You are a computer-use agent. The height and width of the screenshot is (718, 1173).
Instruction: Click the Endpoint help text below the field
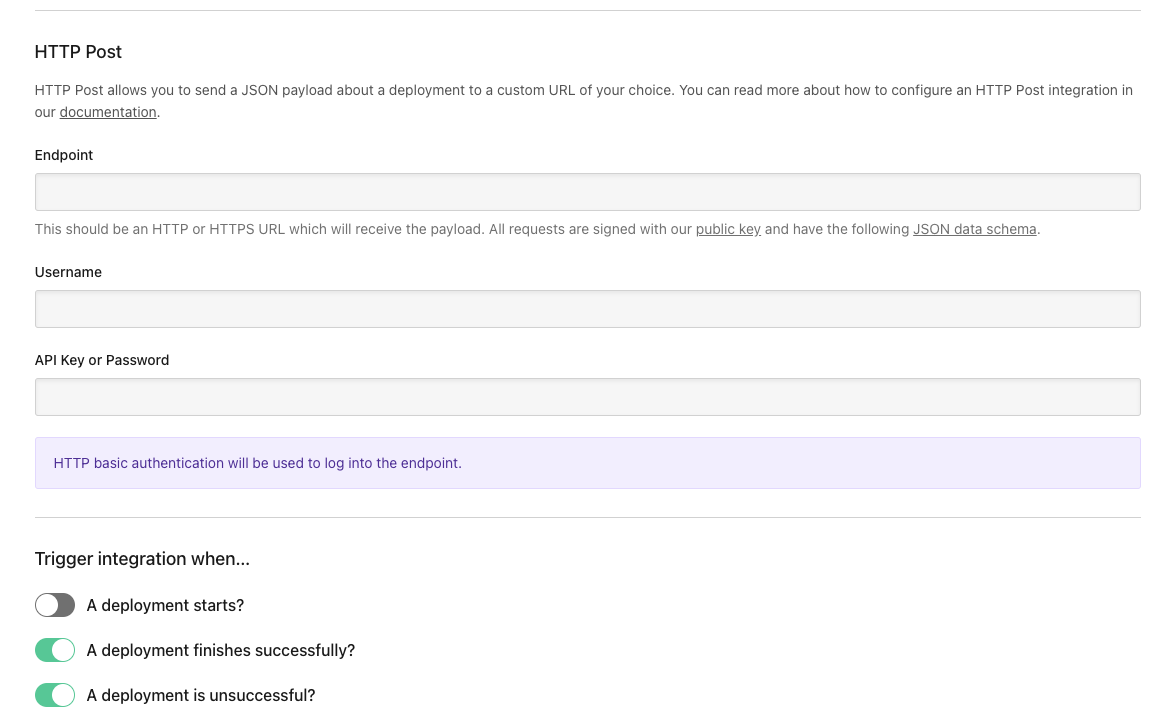pos(360,229)
